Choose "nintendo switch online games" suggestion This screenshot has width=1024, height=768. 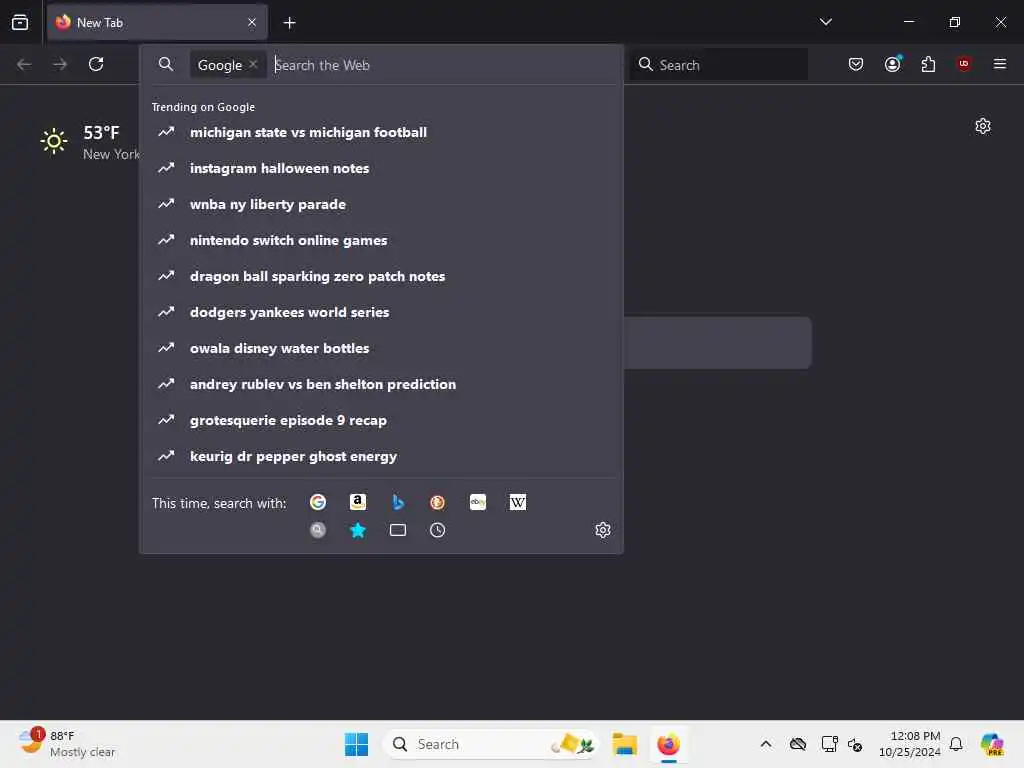pyautogui.click(x=381, y=240)
